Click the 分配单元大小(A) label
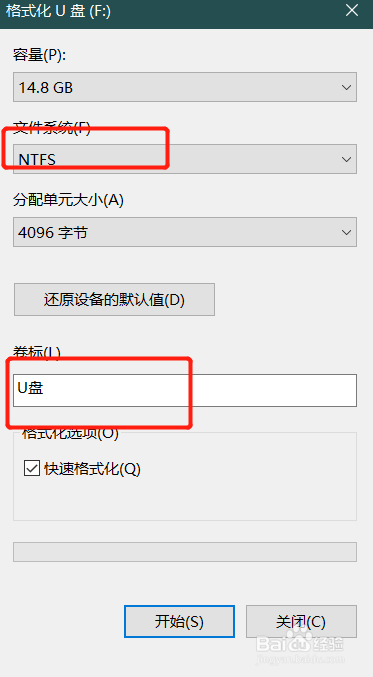This screenshot has width=373, height=677. pos(68,200)
